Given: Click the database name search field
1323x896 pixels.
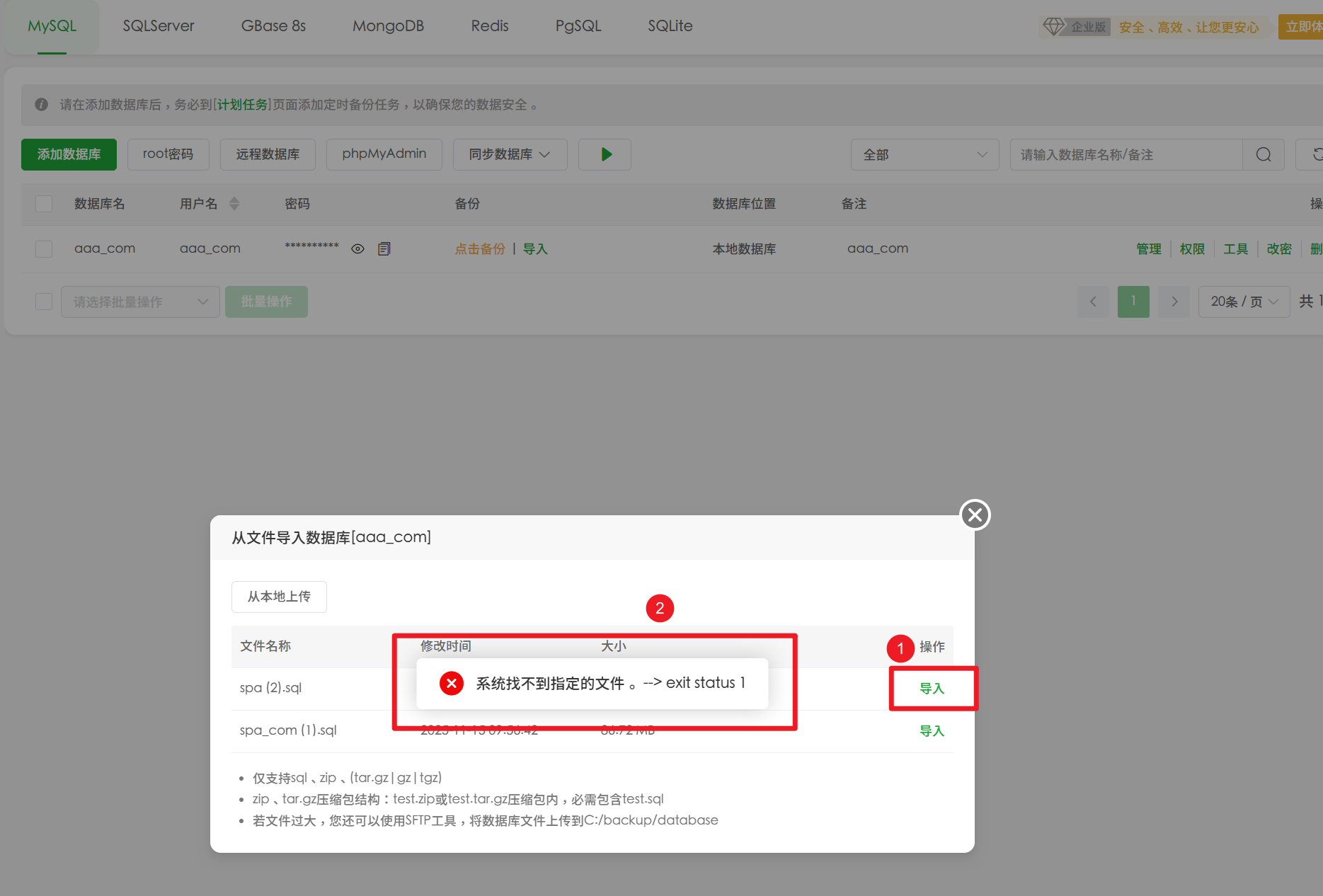Looking at the screenshot, I should pos(1126,154).
